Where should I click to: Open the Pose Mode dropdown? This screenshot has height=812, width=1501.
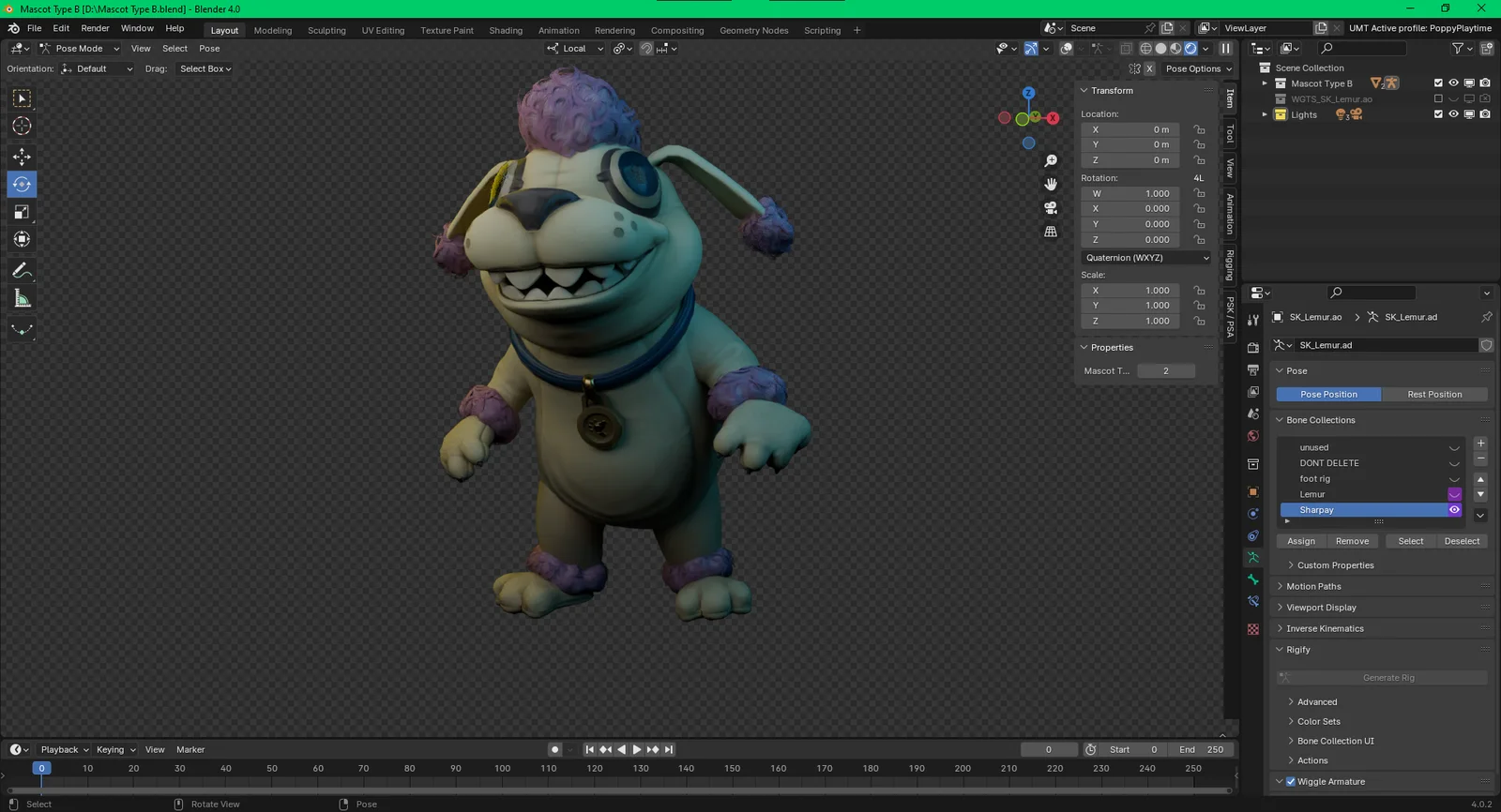[80, 49]
